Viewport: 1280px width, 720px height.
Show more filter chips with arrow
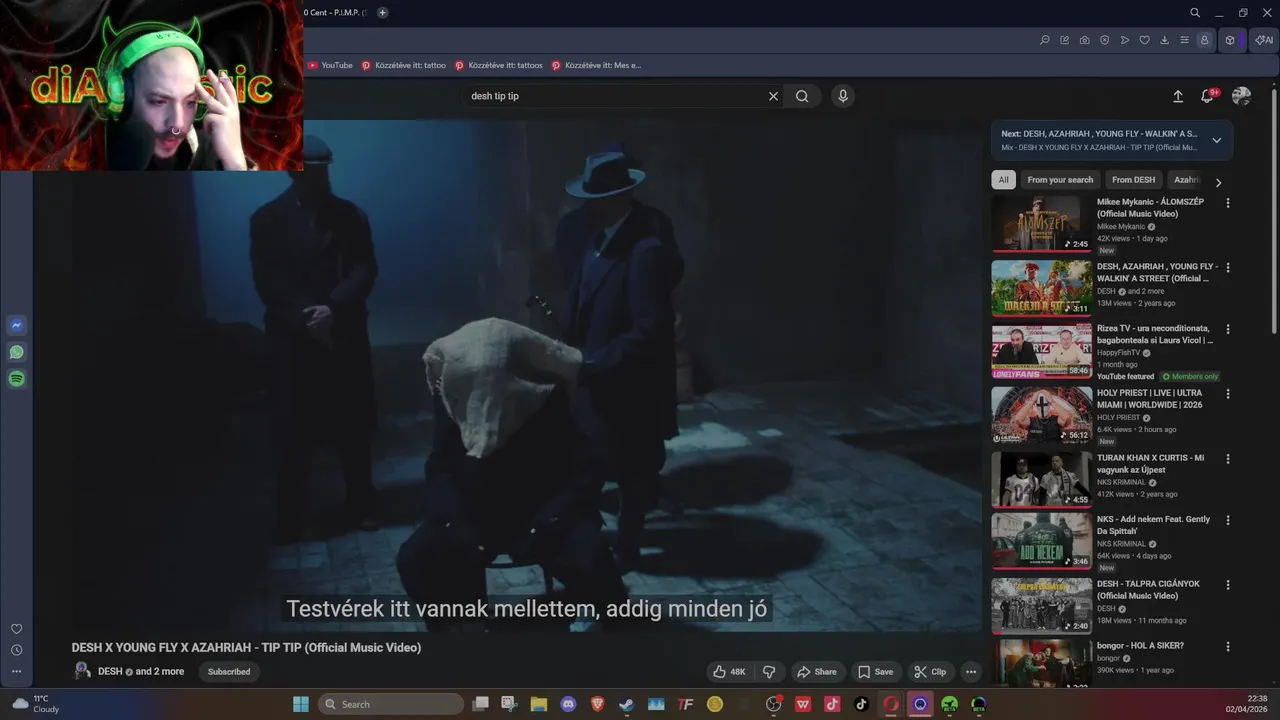coord(1218,183)
